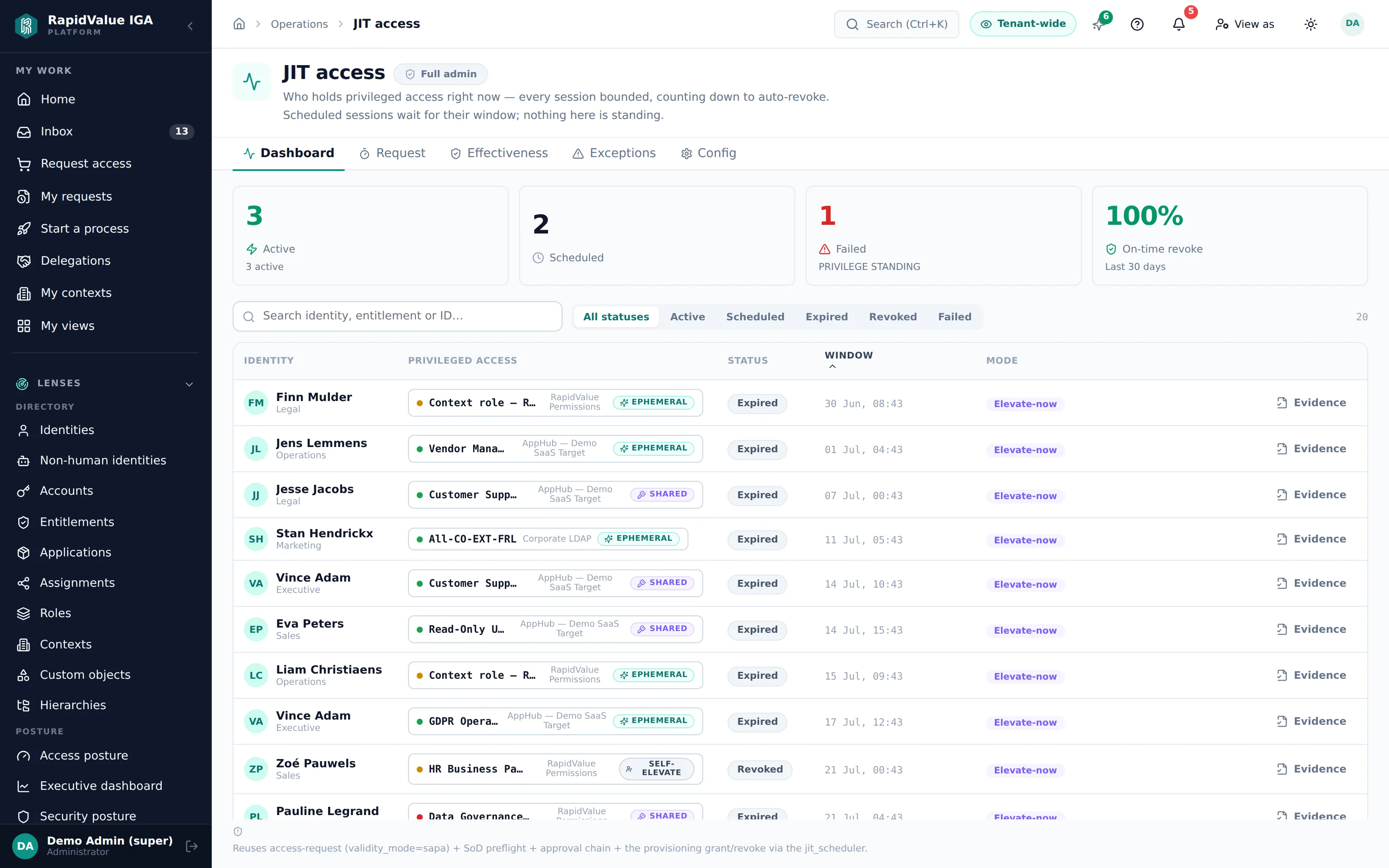Open the Config tab

(708, 153)
